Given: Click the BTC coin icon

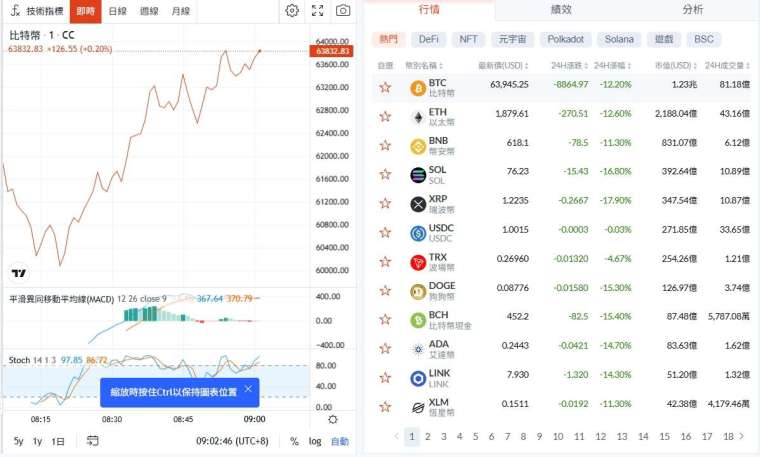Looking at the screenshot, I should click(417, 88).
